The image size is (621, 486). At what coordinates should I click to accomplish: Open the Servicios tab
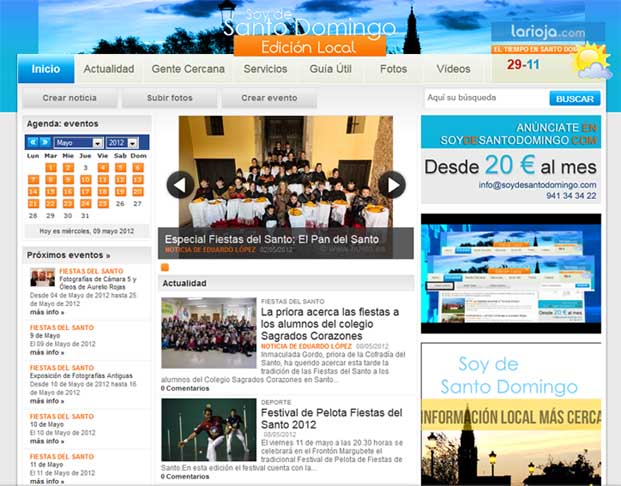point(265,69)
